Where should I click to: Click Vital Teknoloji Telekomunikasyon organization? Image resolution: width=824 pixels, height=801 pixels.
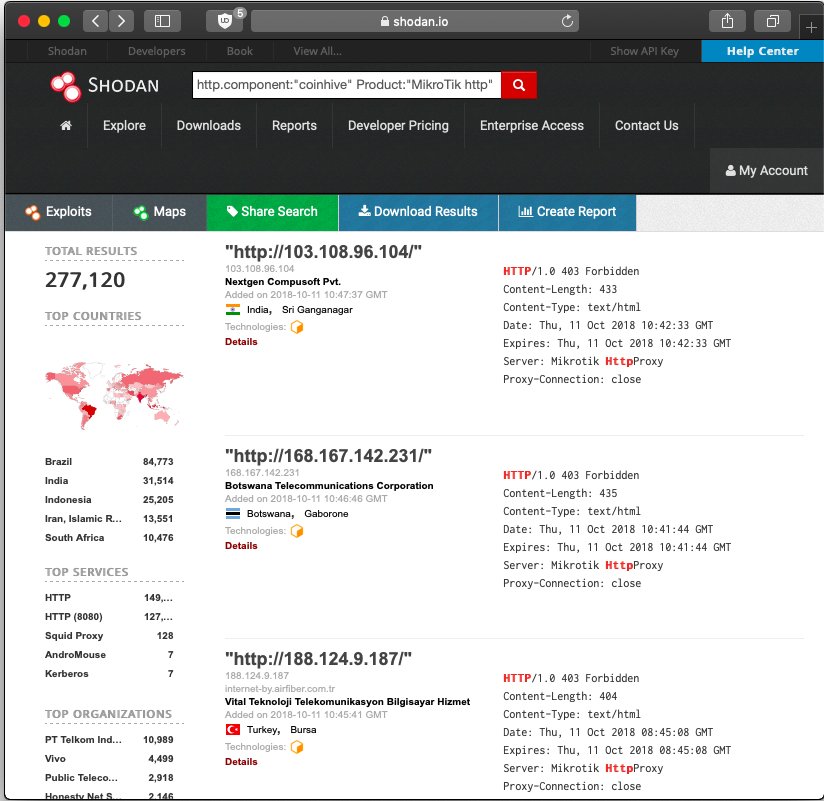[347, 702]
